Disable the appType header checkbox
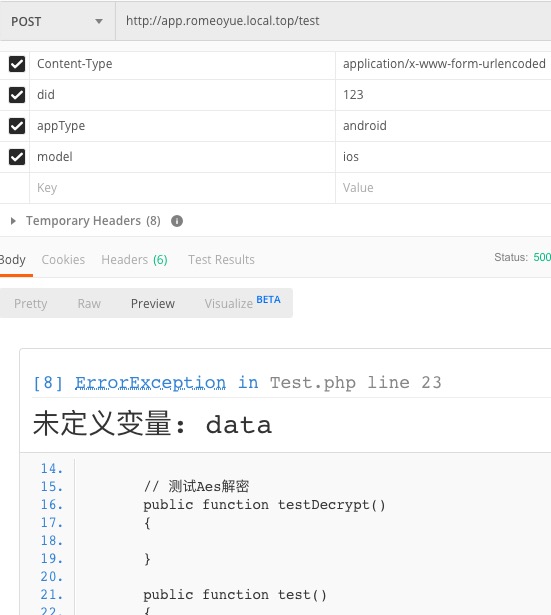 17,126
